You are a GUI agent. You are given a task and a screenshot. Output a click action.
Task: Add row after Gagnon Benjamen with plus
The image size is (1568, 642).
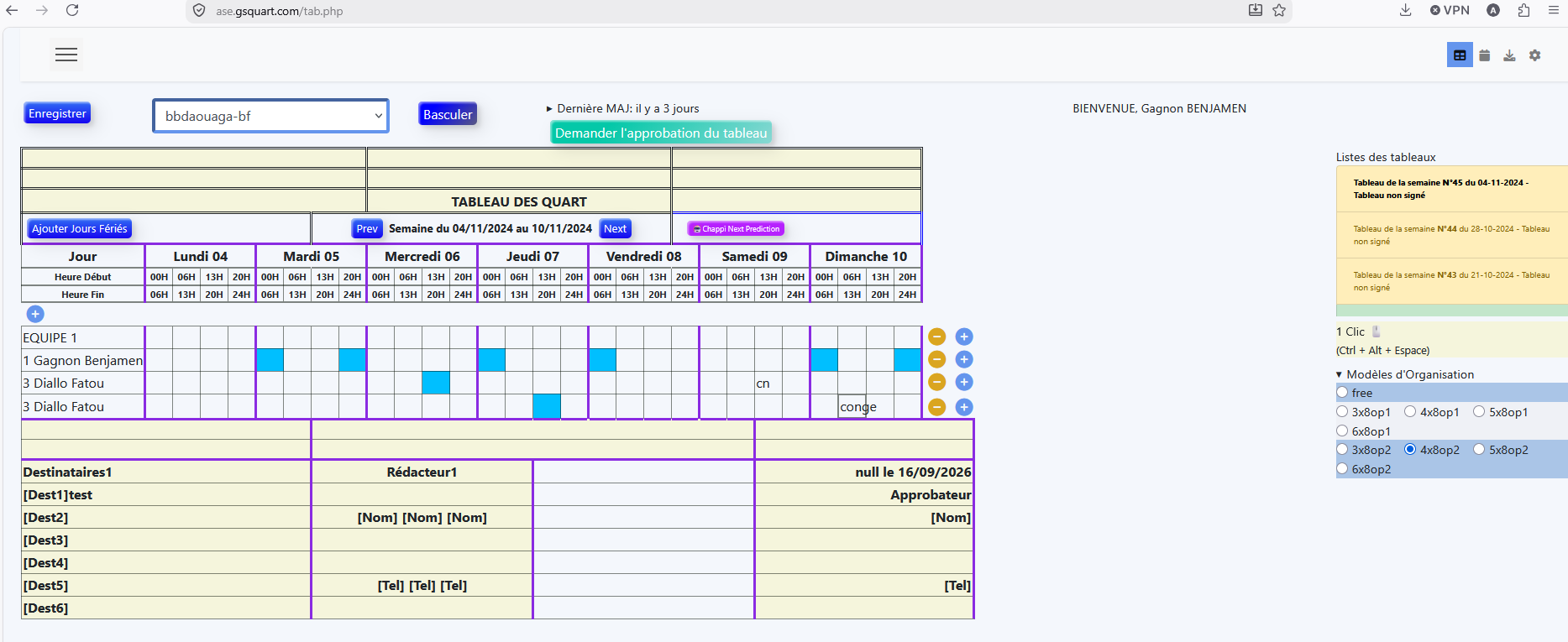point(964,359)
